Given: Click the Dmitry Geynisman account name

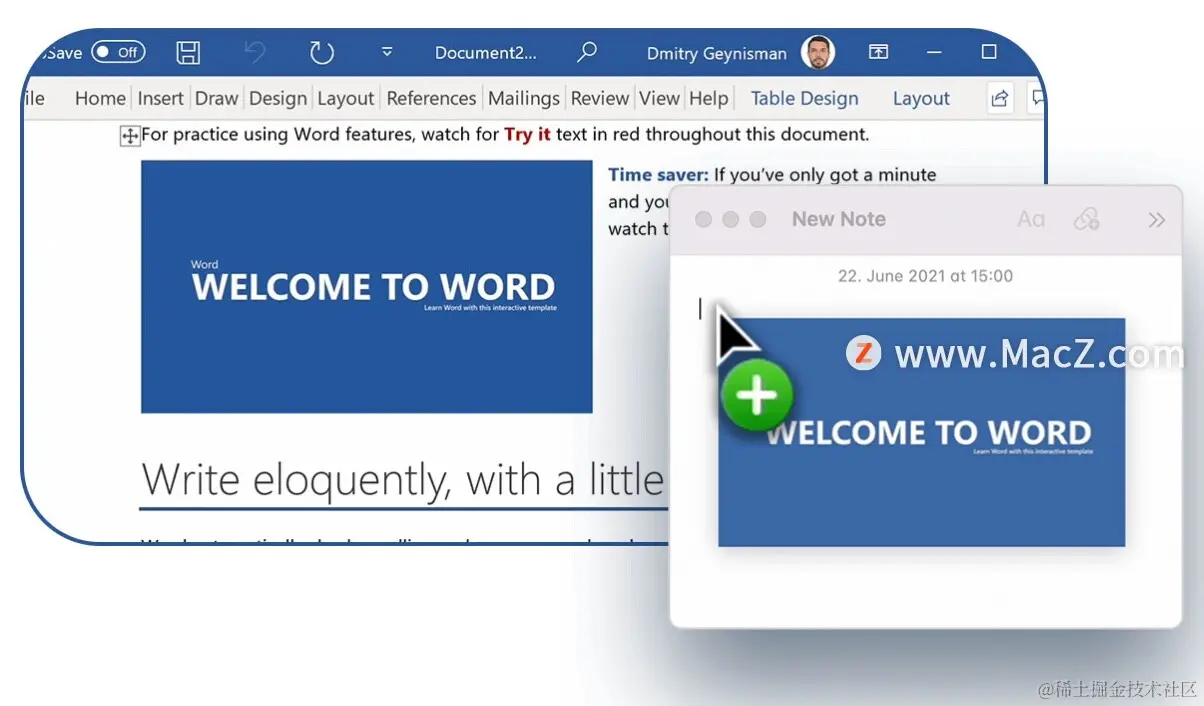Looking at the screenshot, I should pyautogui.click(x=716, y=54).
